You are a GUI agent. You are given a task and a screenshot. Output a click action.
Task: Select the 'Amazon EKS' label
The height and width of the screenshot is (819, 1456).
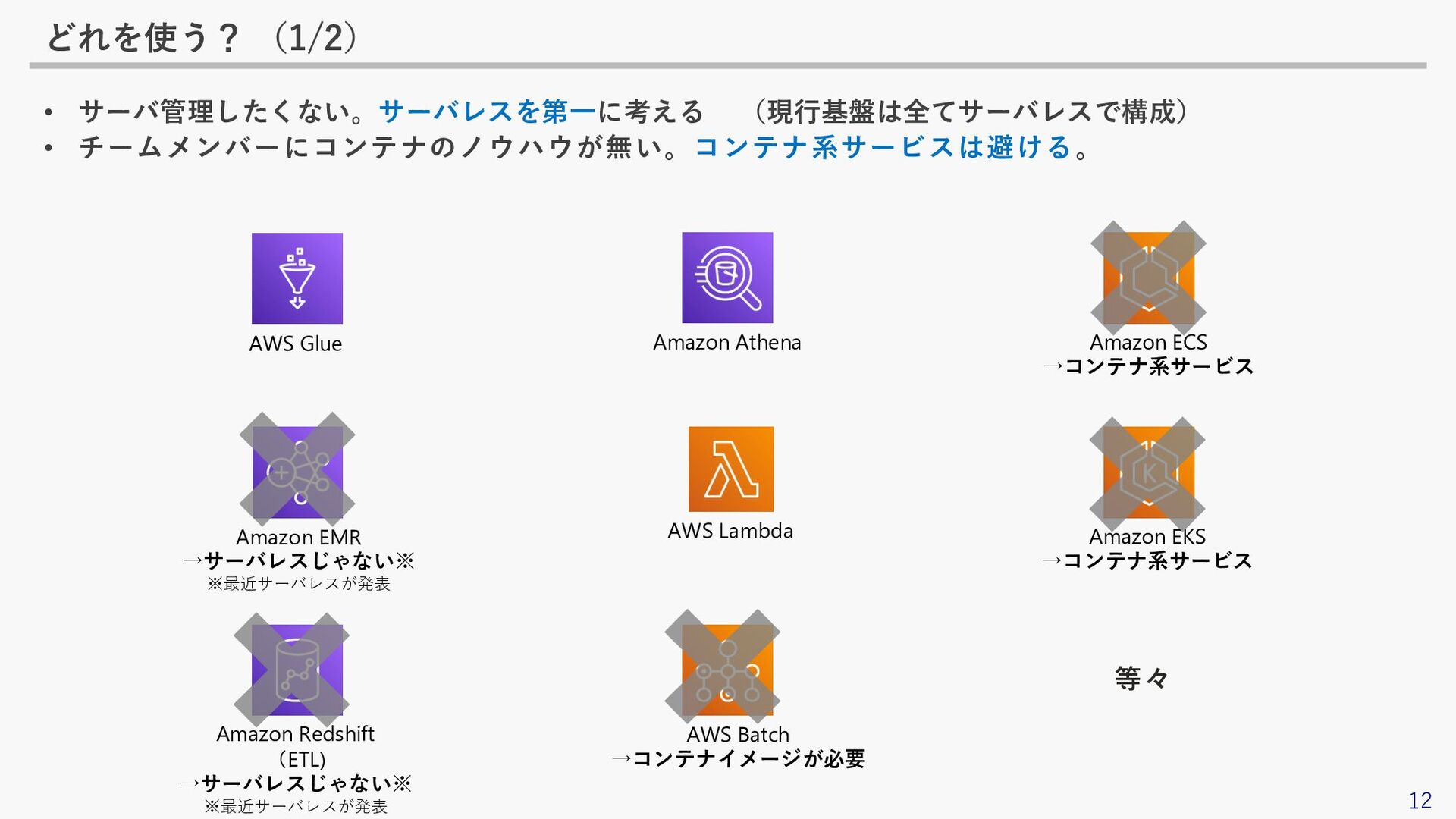point(1147,536)
